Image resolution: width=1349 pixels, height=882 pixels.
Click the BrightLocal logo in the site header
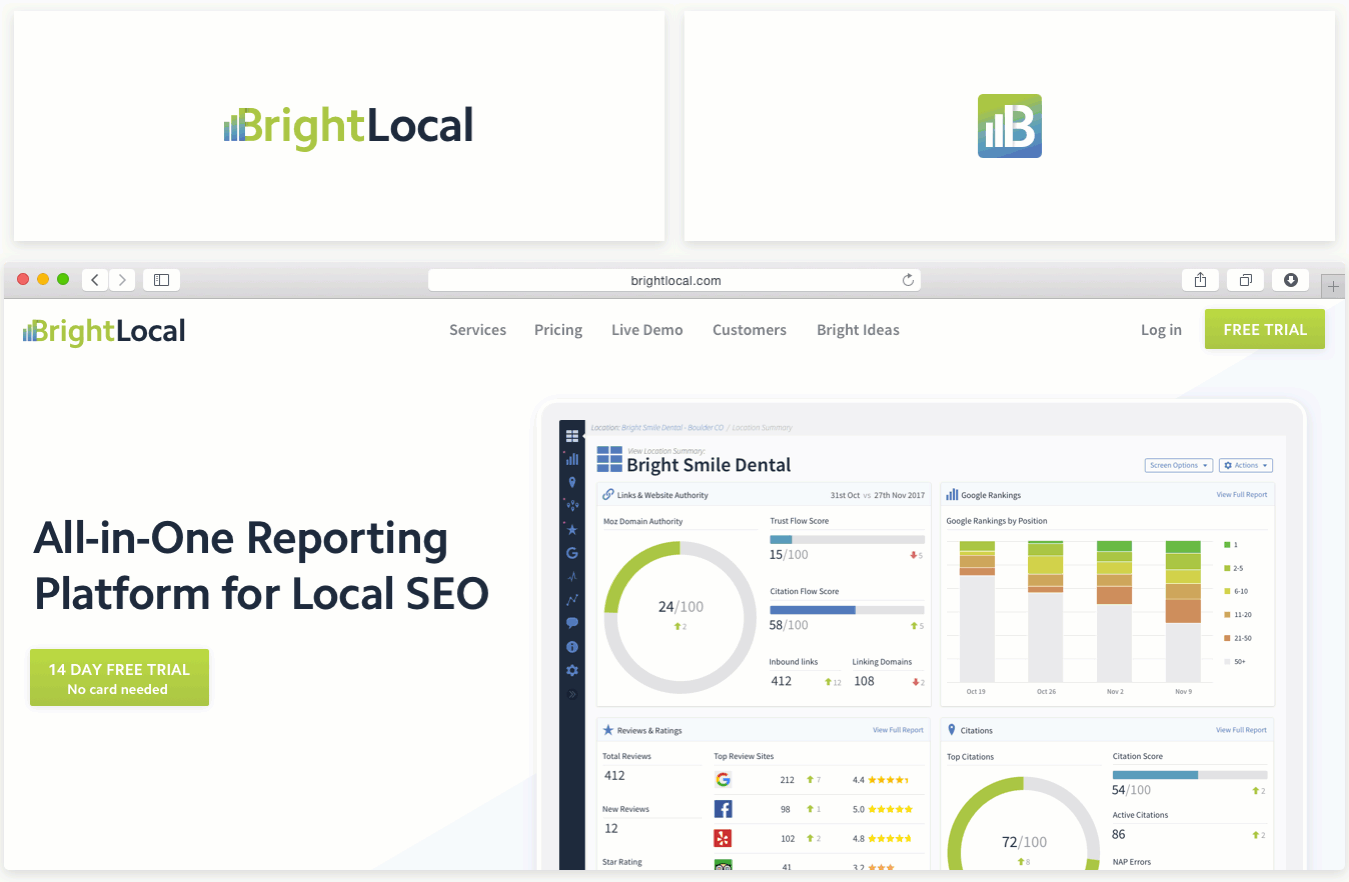coord(104,331)
